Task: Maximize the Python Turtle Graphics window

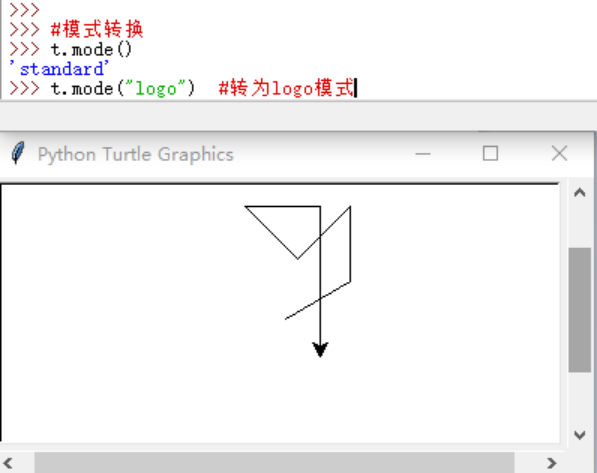Action: (x=490, y=153)
